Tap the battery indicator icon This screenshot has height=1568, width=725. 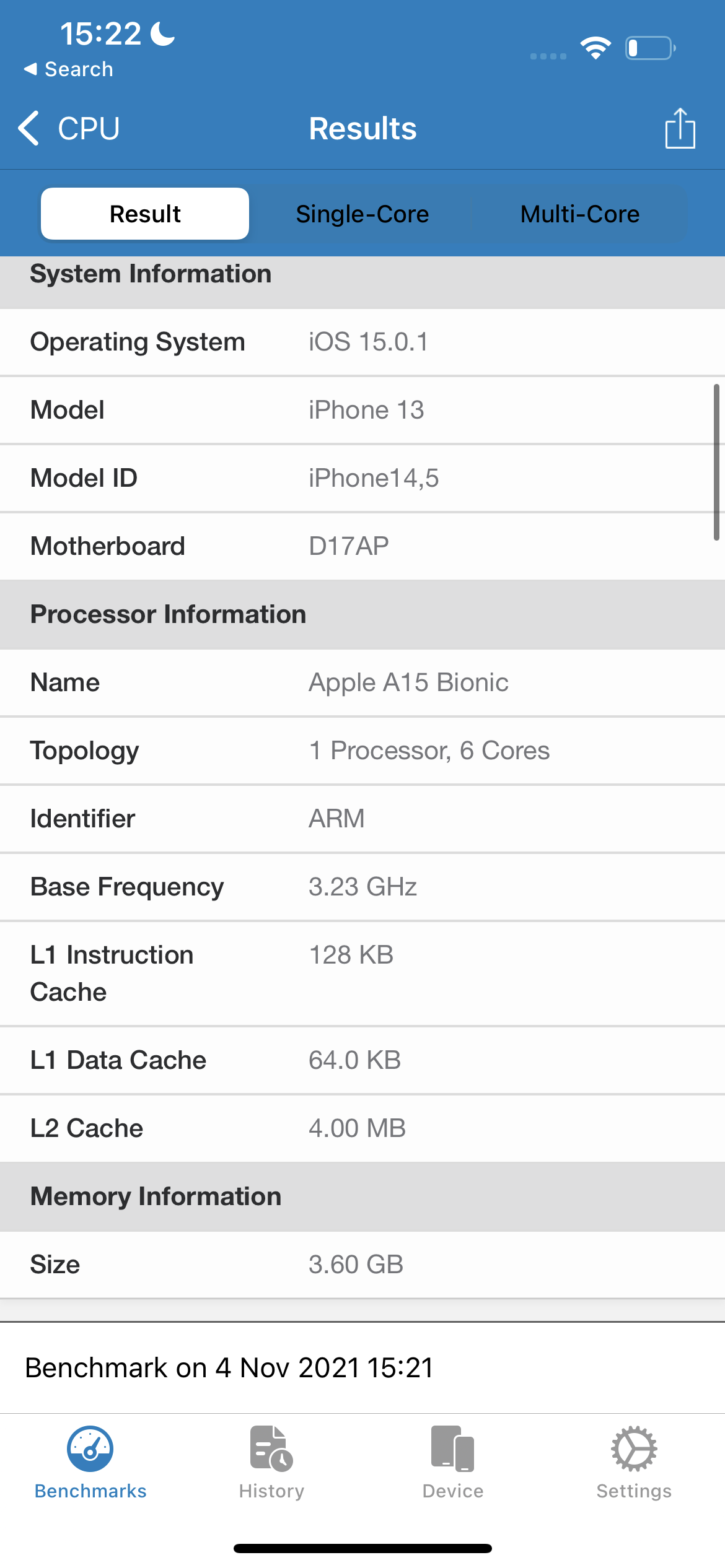pyautogui.click(x=651, y=48)
